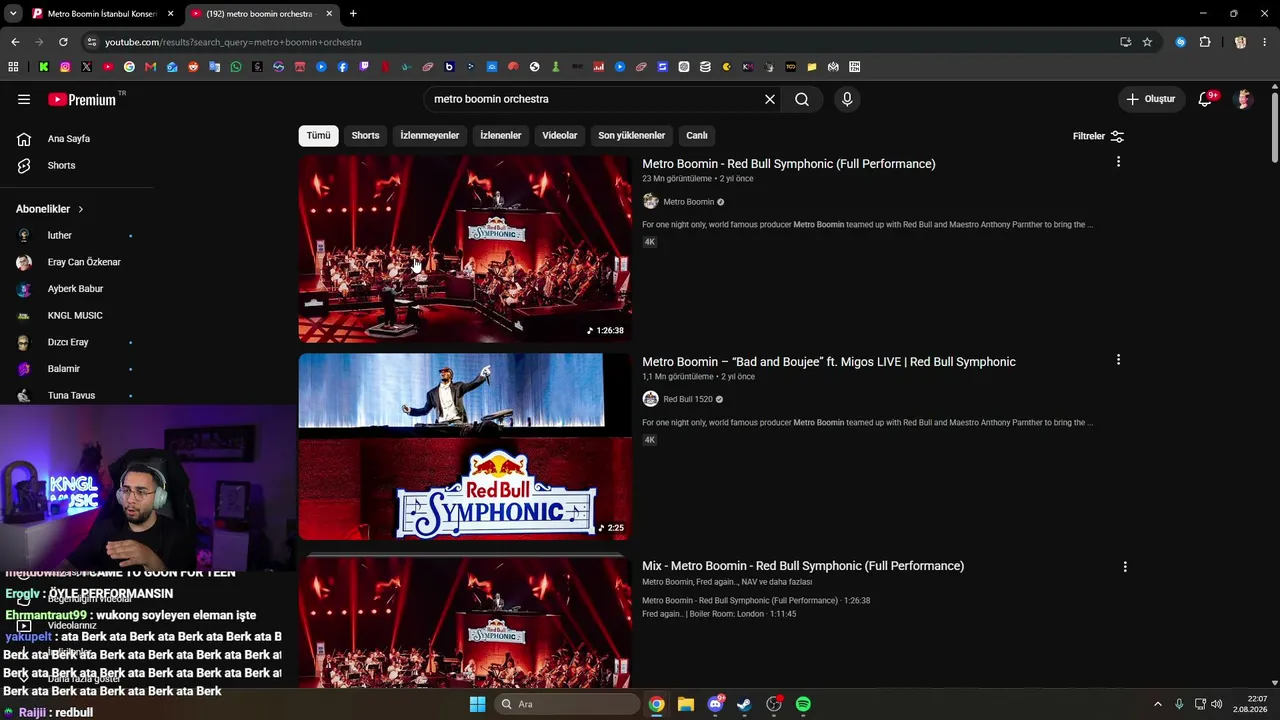
Task: Start voice search with the microphone
Action: pyautogui.click(x=847, y=99)
